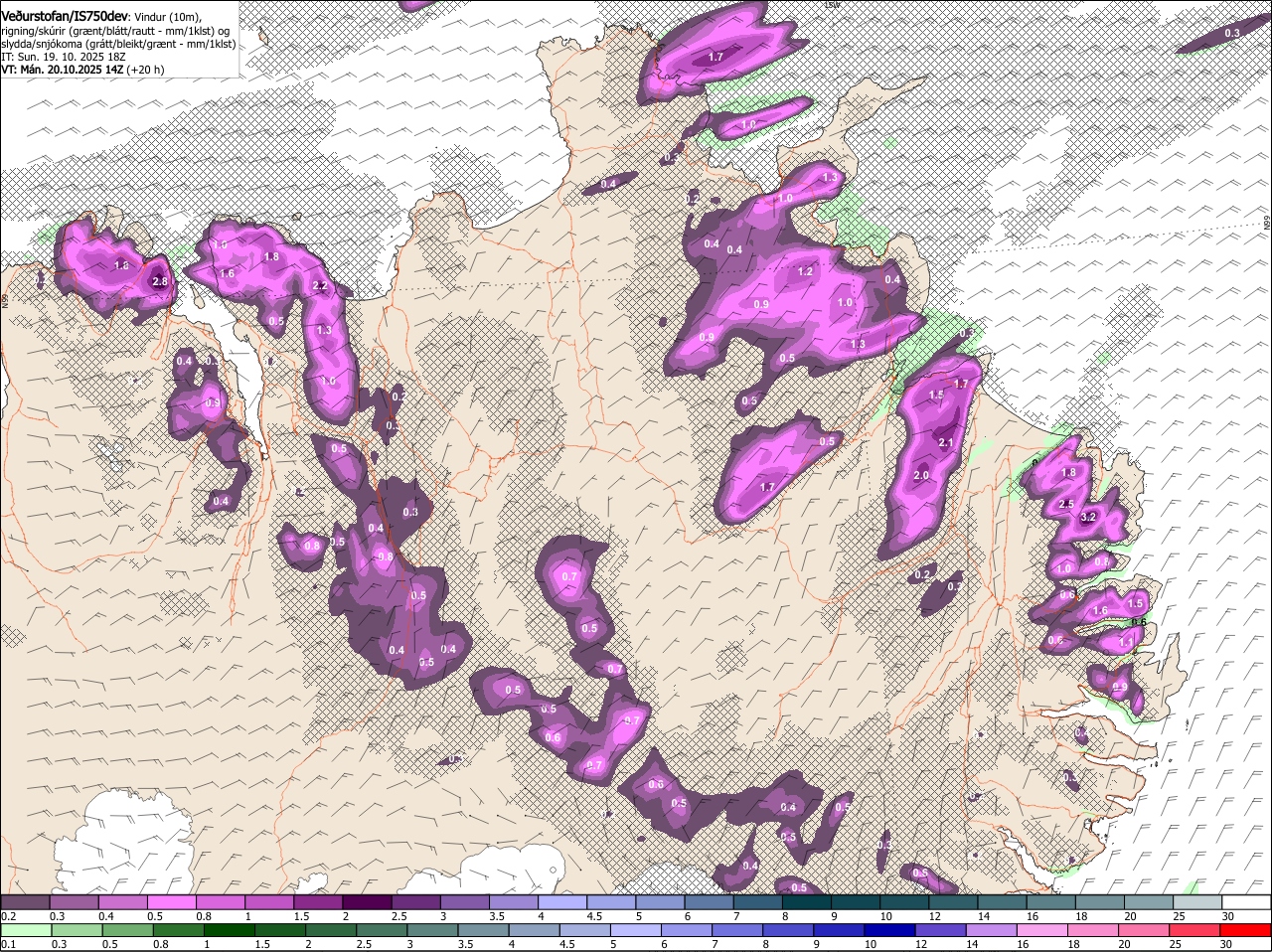Click the 2.0 precipitation value on the map
The width and height of the screenshot is (1272, 952).
(921, 476)
